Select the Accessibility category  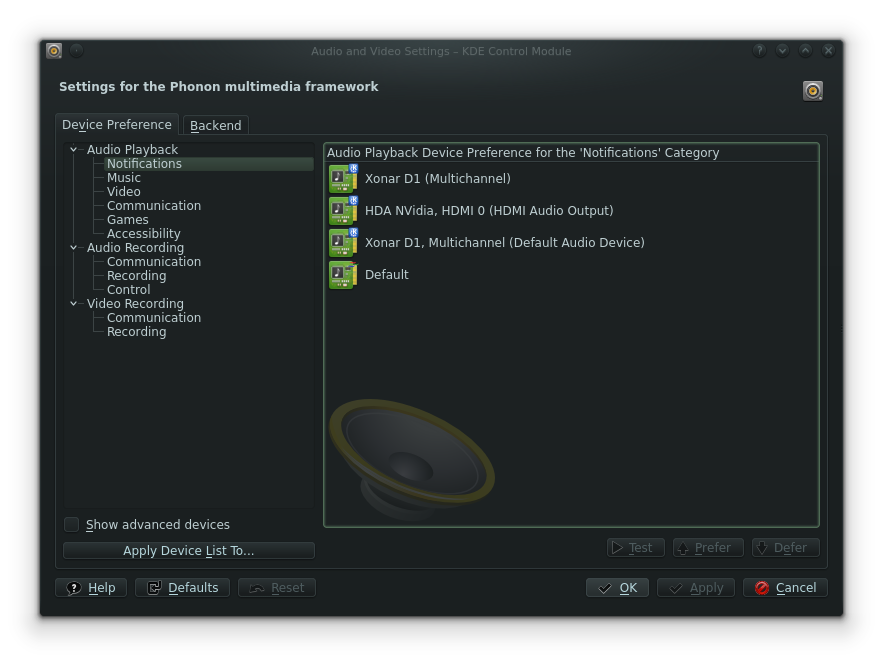(144, 234)
